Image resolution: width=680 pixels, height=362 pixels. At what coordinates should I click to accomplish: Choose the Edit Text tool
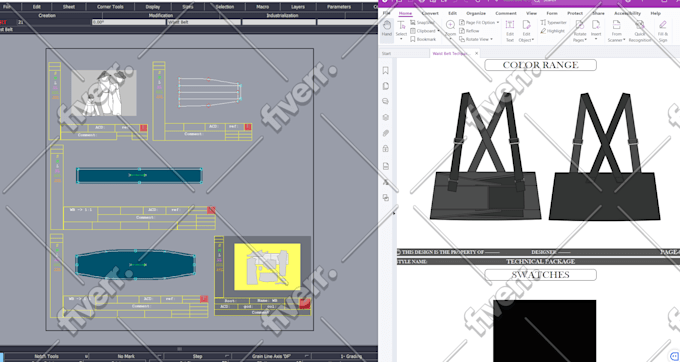tap(510, 30)
